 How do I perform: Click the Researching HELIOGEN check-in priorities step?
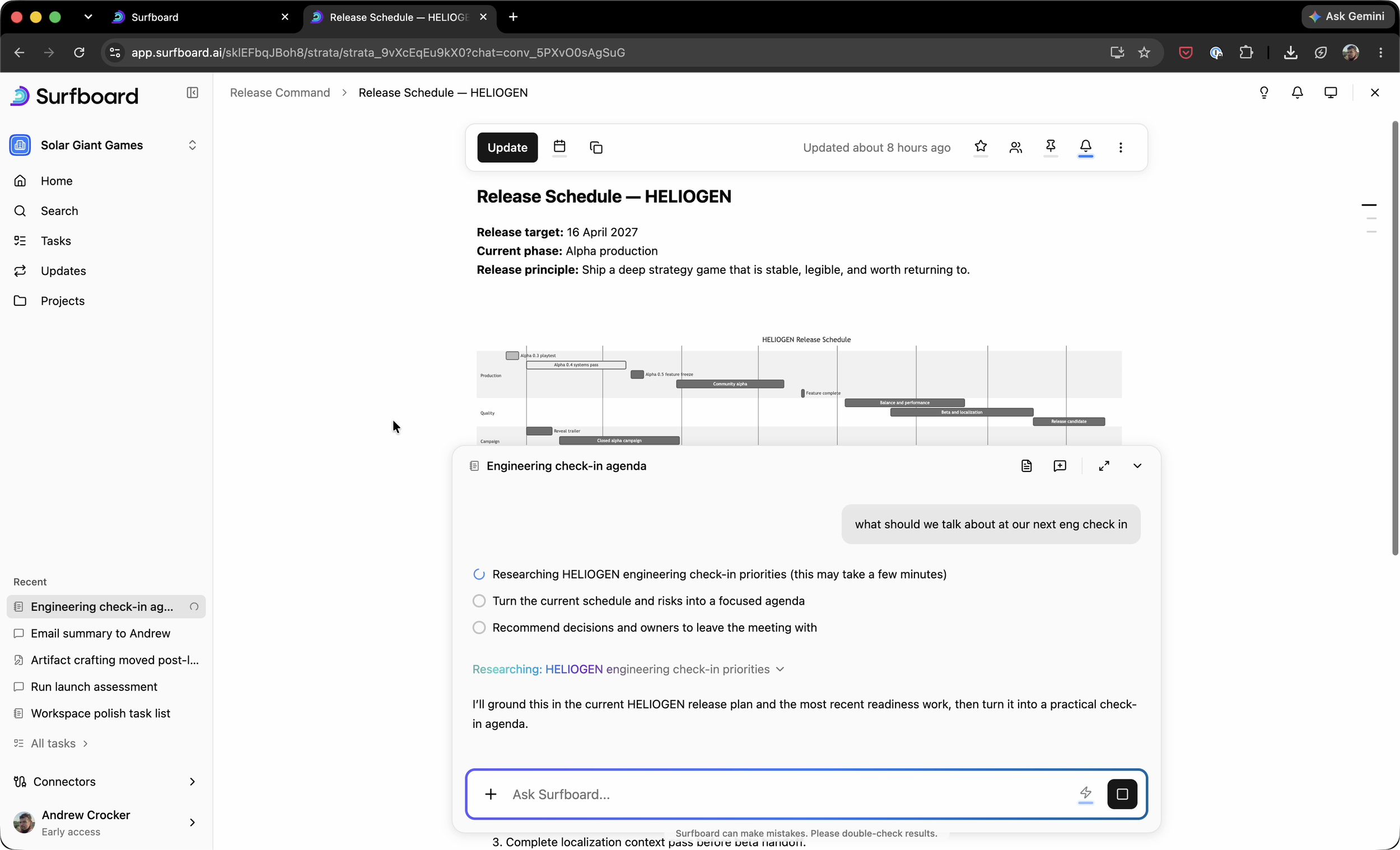710,575
